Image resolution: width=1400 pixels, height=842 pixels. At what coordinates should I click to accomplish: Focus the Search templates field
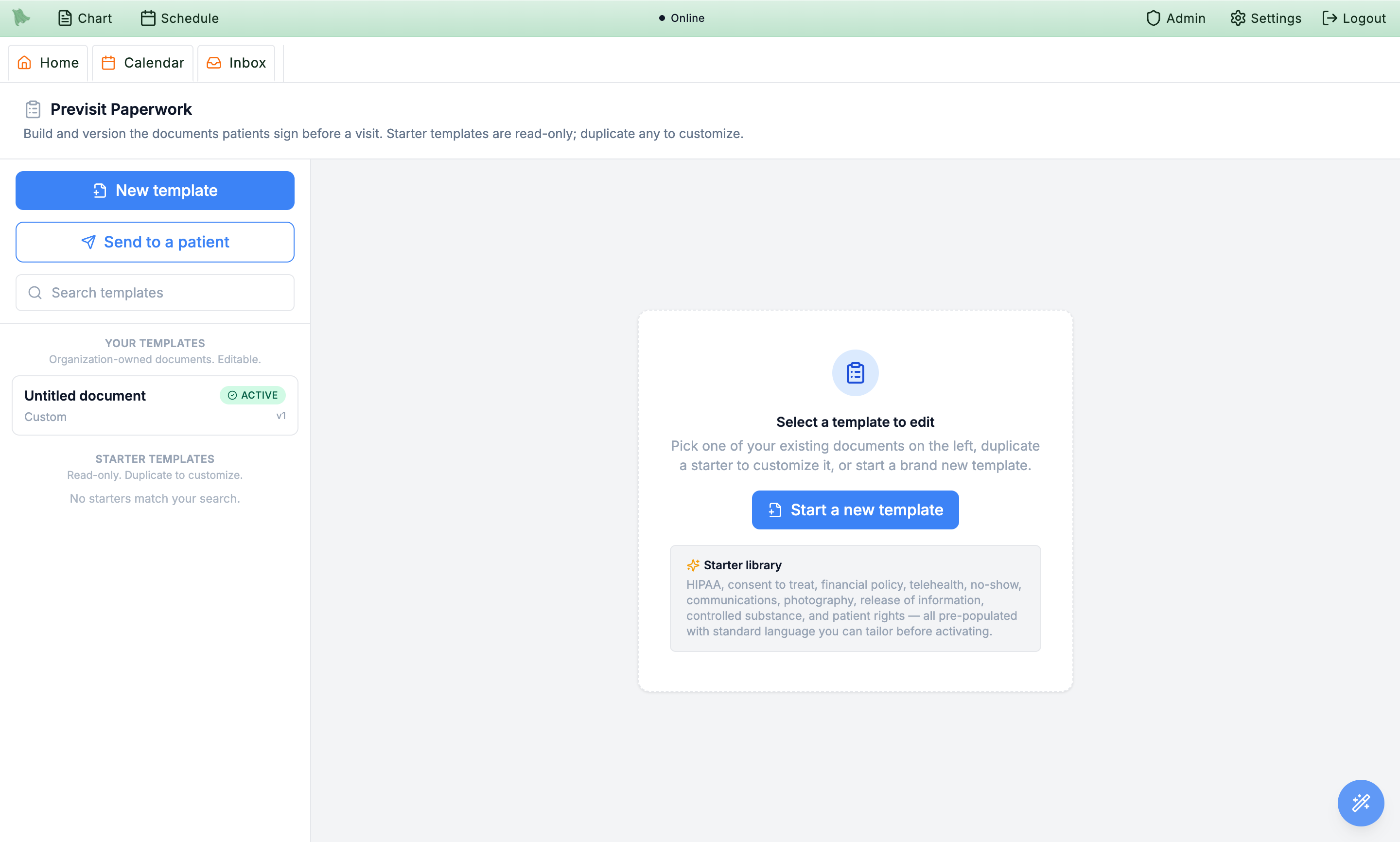(x=155, y=293)
